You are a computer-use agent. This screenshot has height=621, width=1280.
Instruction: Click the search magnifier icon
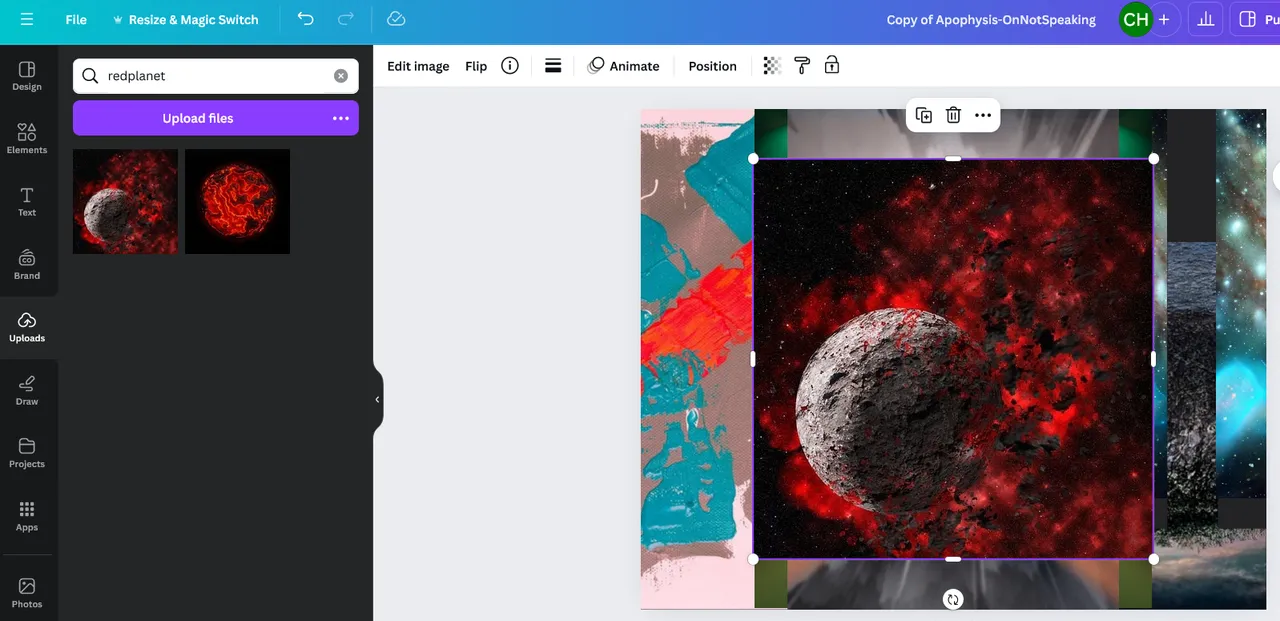tap(90, 76)
